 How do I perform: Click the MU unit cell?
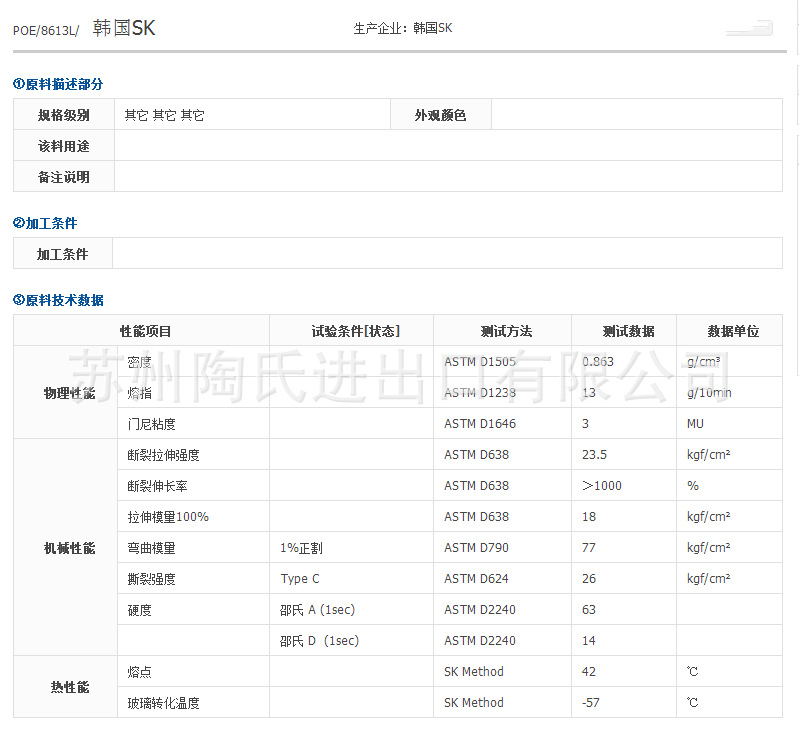click(730, 424)
